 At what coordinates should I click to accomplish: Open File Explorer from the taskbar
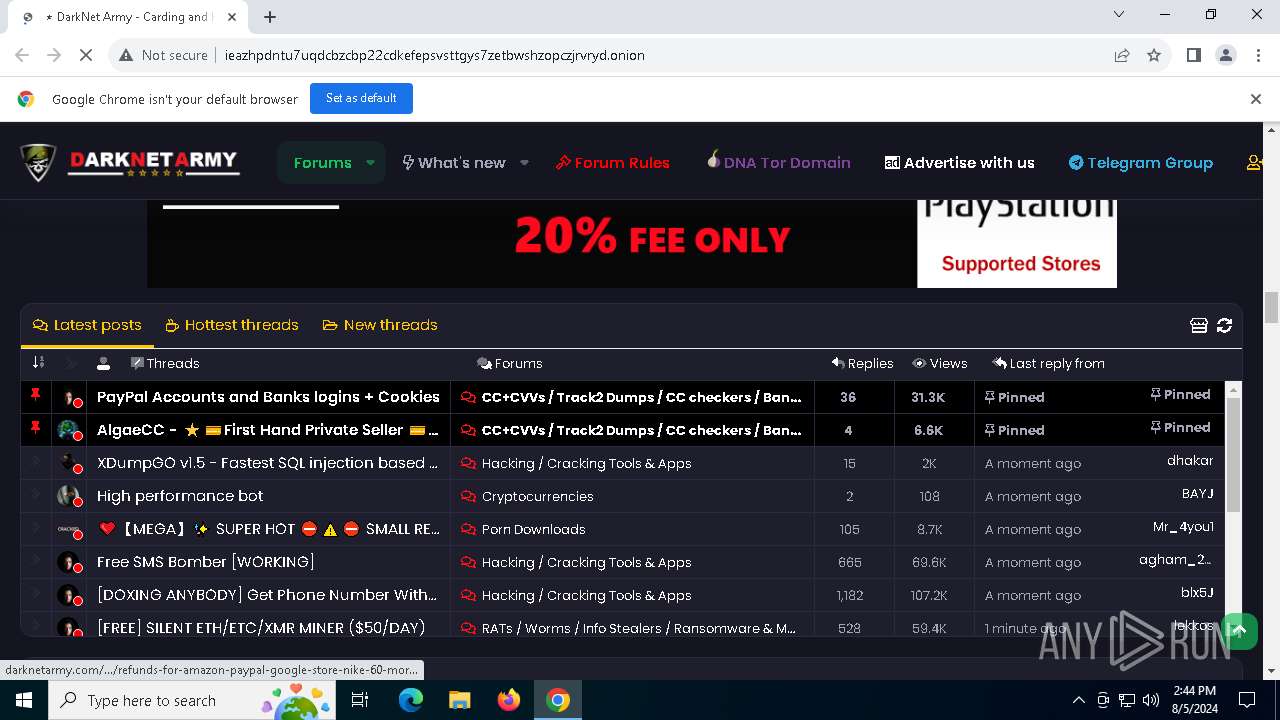(x=459, y=700)
